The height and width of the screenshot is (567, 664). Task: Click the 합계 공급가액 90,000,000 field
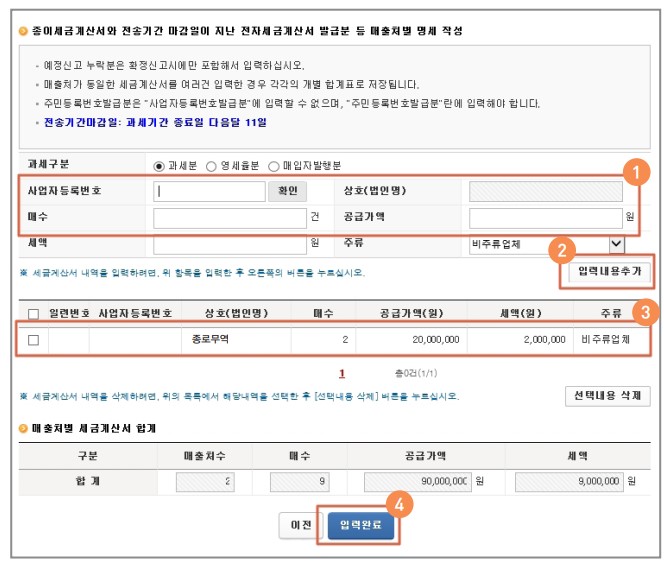pyautogui.click(x=418, y=482)
